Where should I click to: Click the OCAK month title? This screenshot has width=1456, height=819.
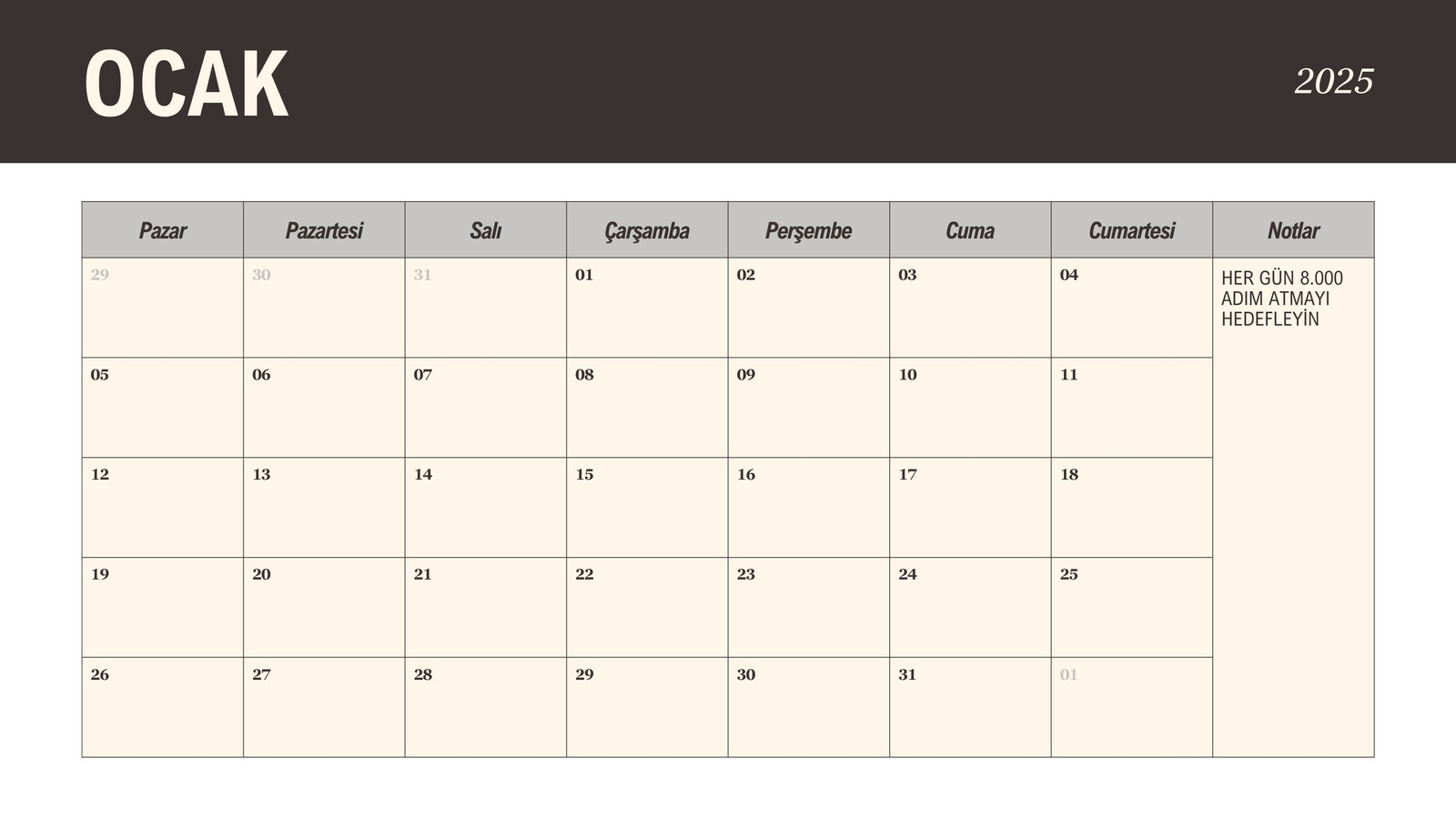tap(187, 85)
